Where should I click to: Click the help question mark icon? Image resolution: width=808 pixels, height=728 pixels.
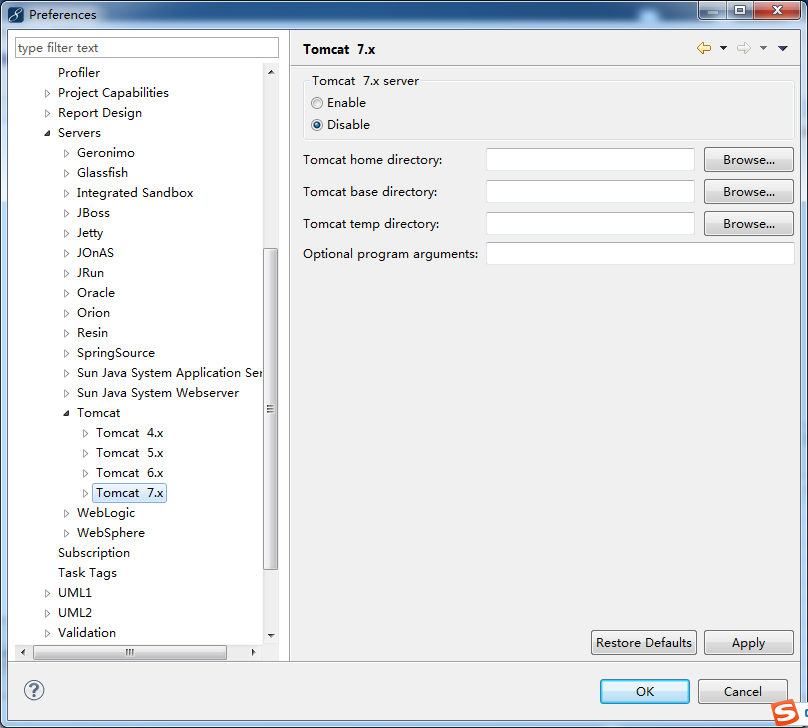pos(34,690)
